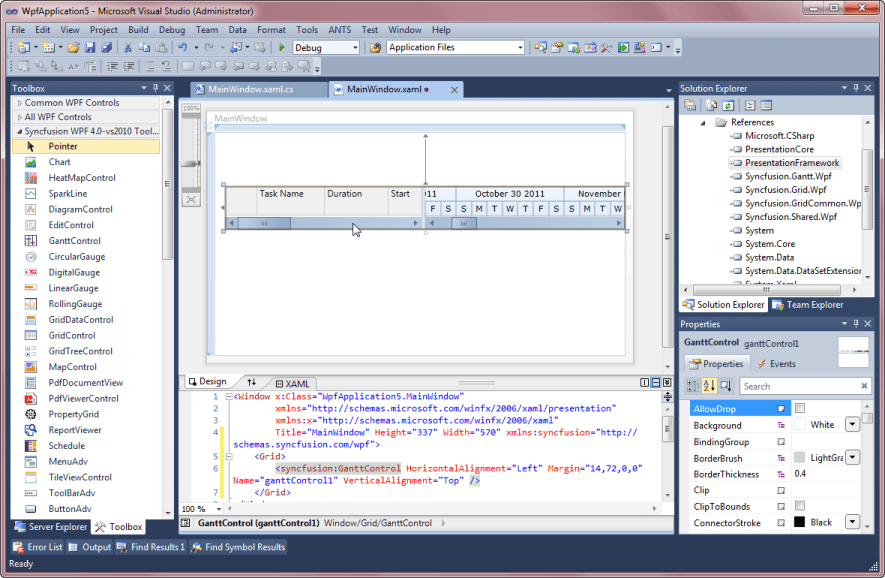Choose the Schedule toolbox item

(66, 446)
